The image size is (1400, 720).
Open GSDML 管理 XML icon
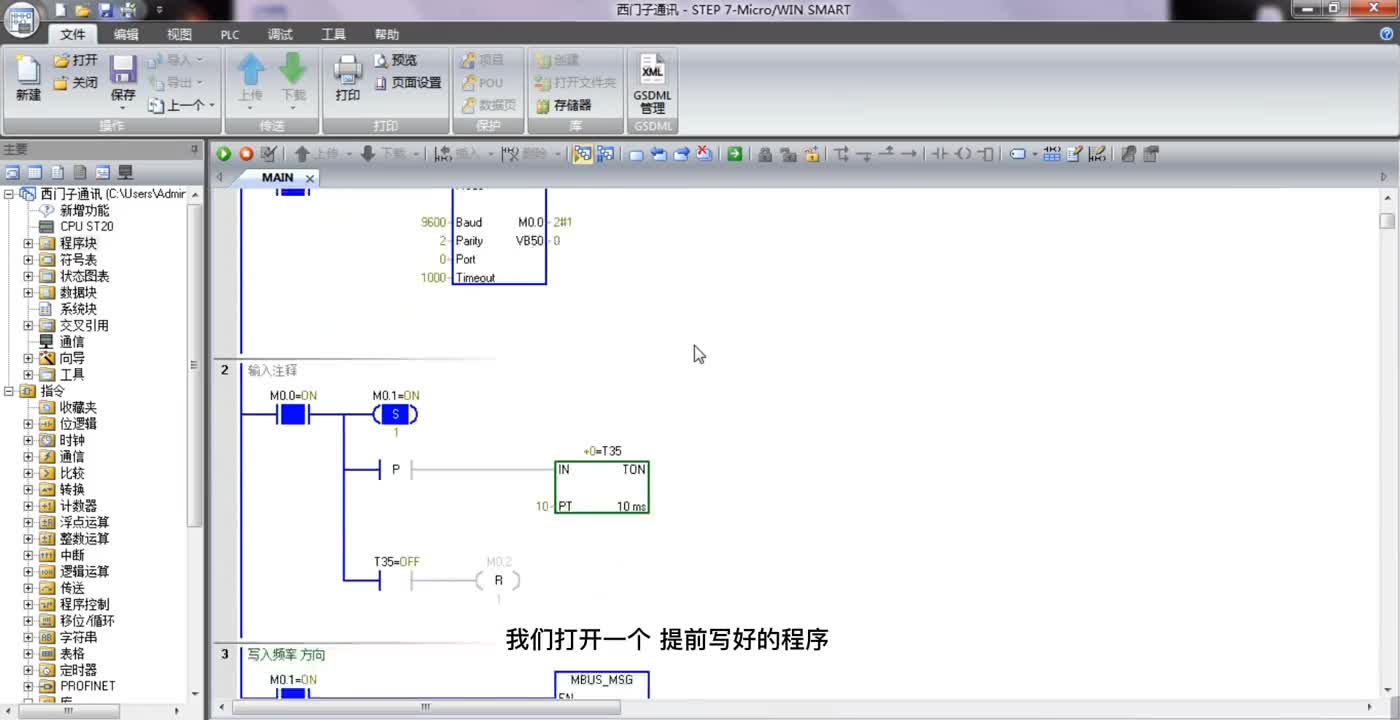pos(652,83)
